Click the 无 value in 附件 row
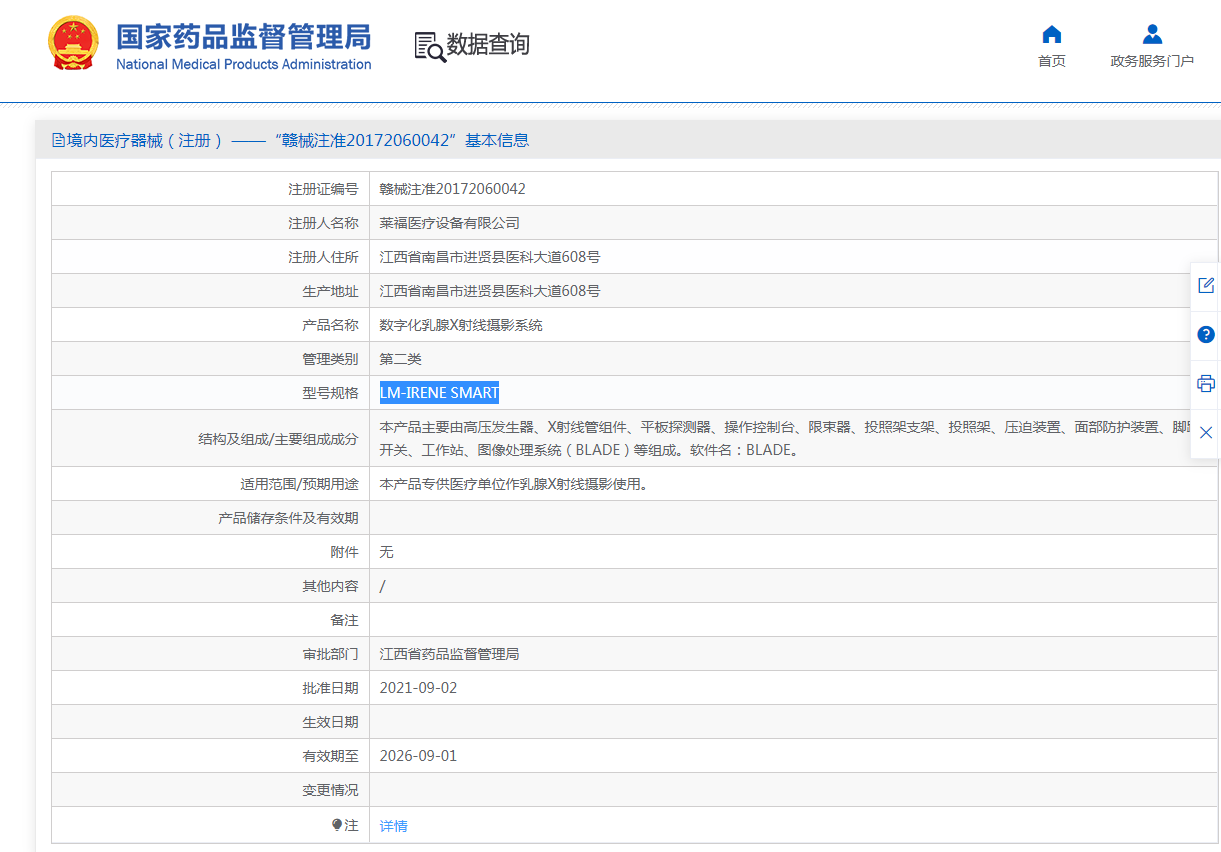1221x852 pixels. click(387, 552)
